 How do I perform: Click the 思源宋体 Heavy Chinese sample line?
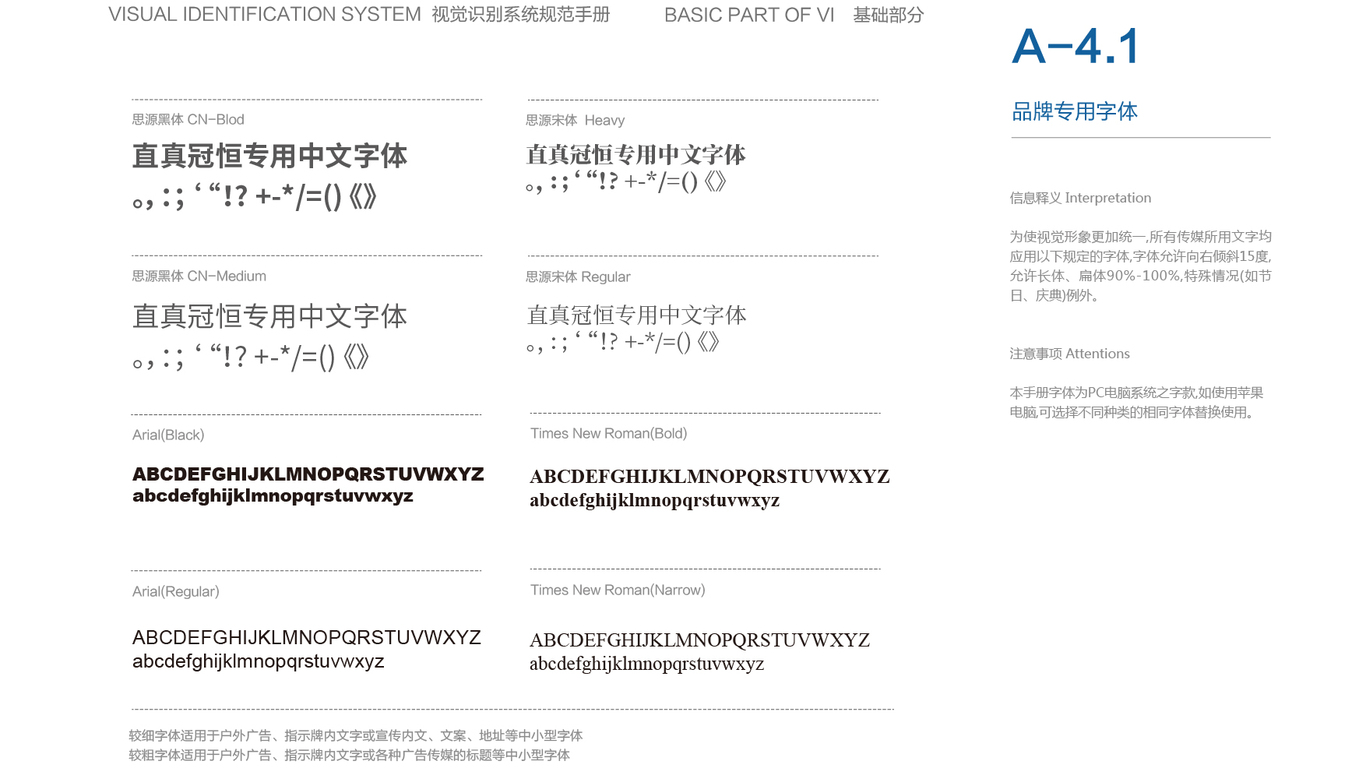(x=636, y=155)
